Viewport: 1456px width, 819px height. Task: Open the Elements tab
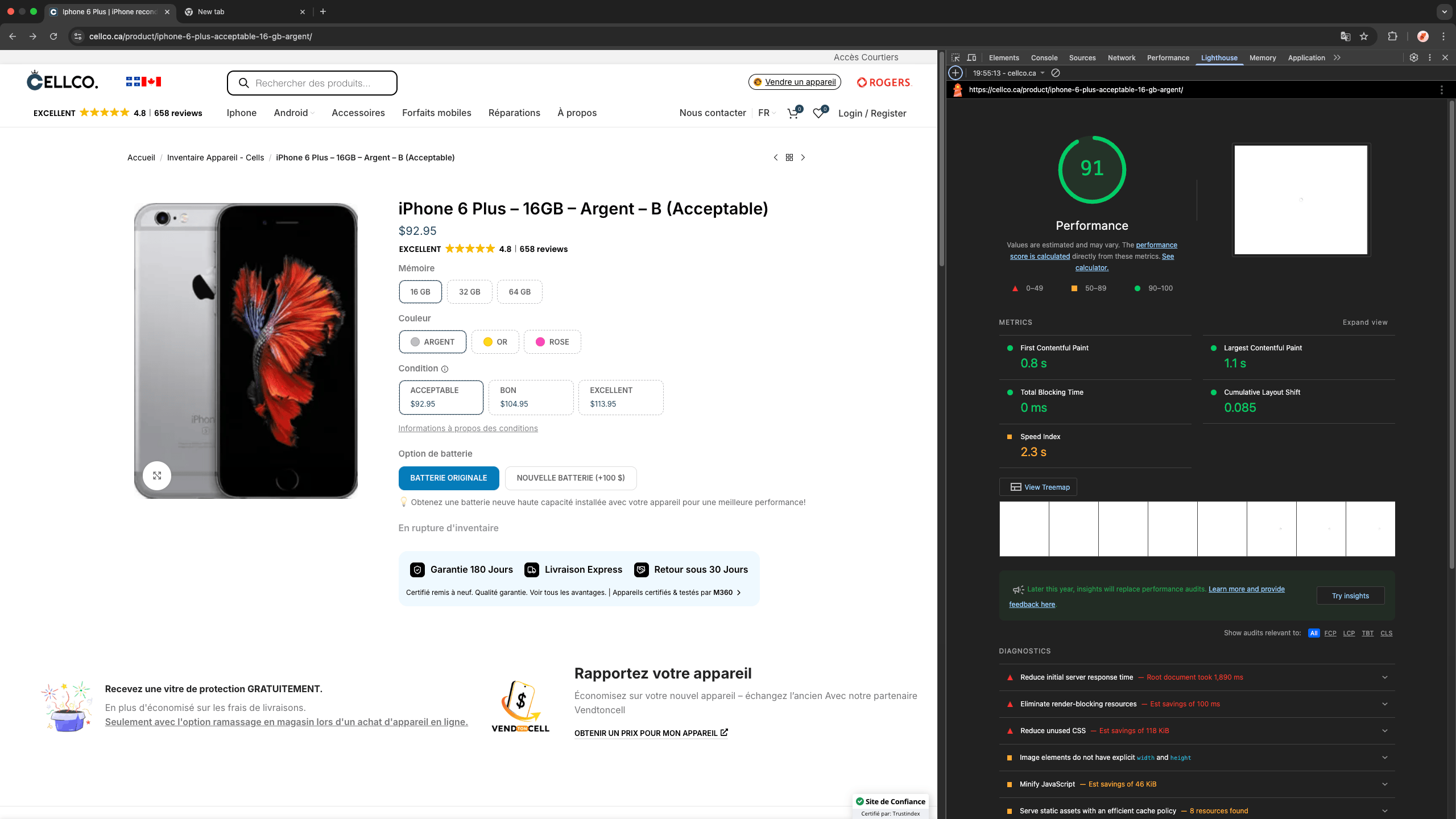point(1003,57)
